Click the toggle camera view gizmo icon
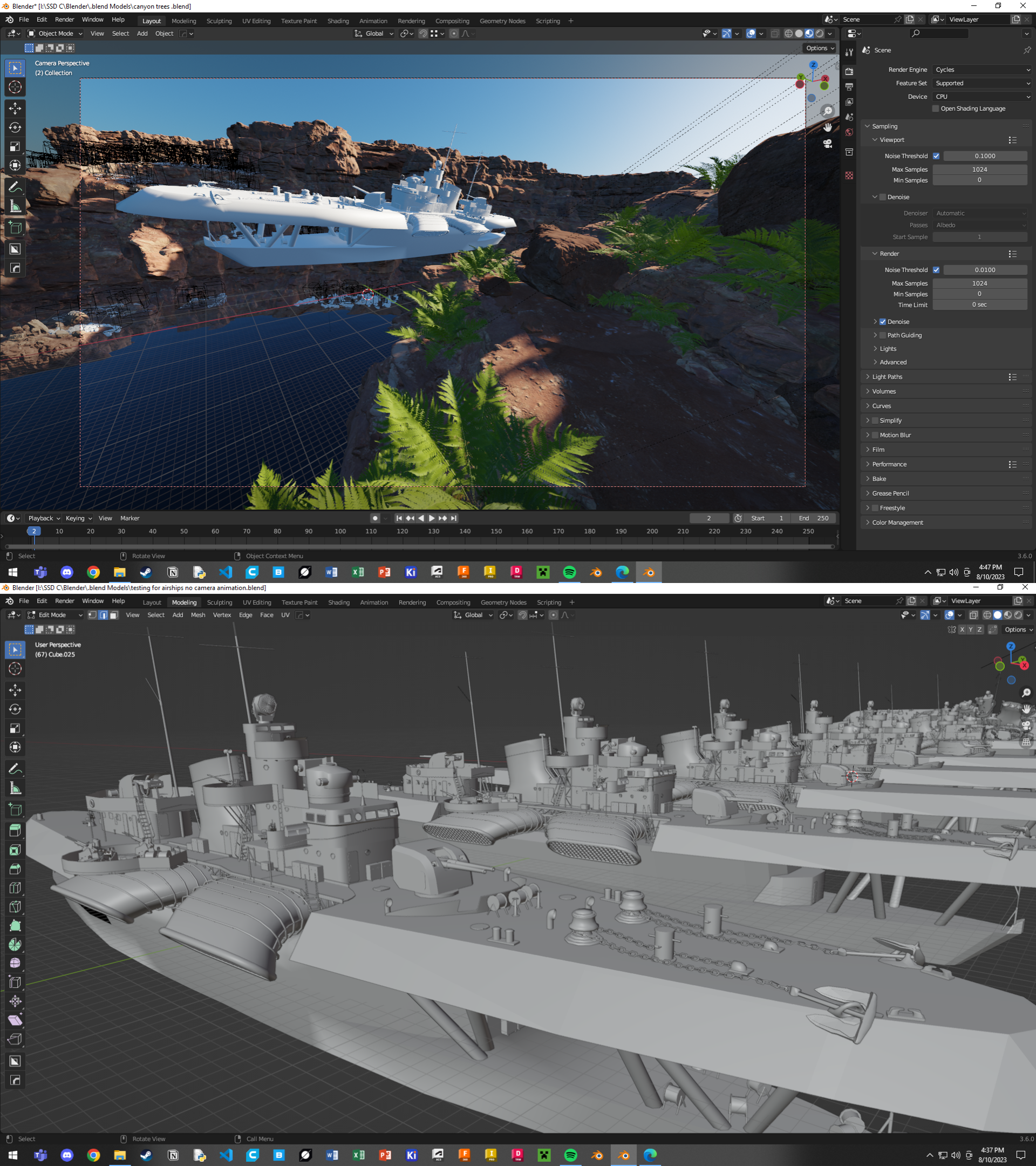Screen dimensions: 1036x1166 tap(827, 143)
